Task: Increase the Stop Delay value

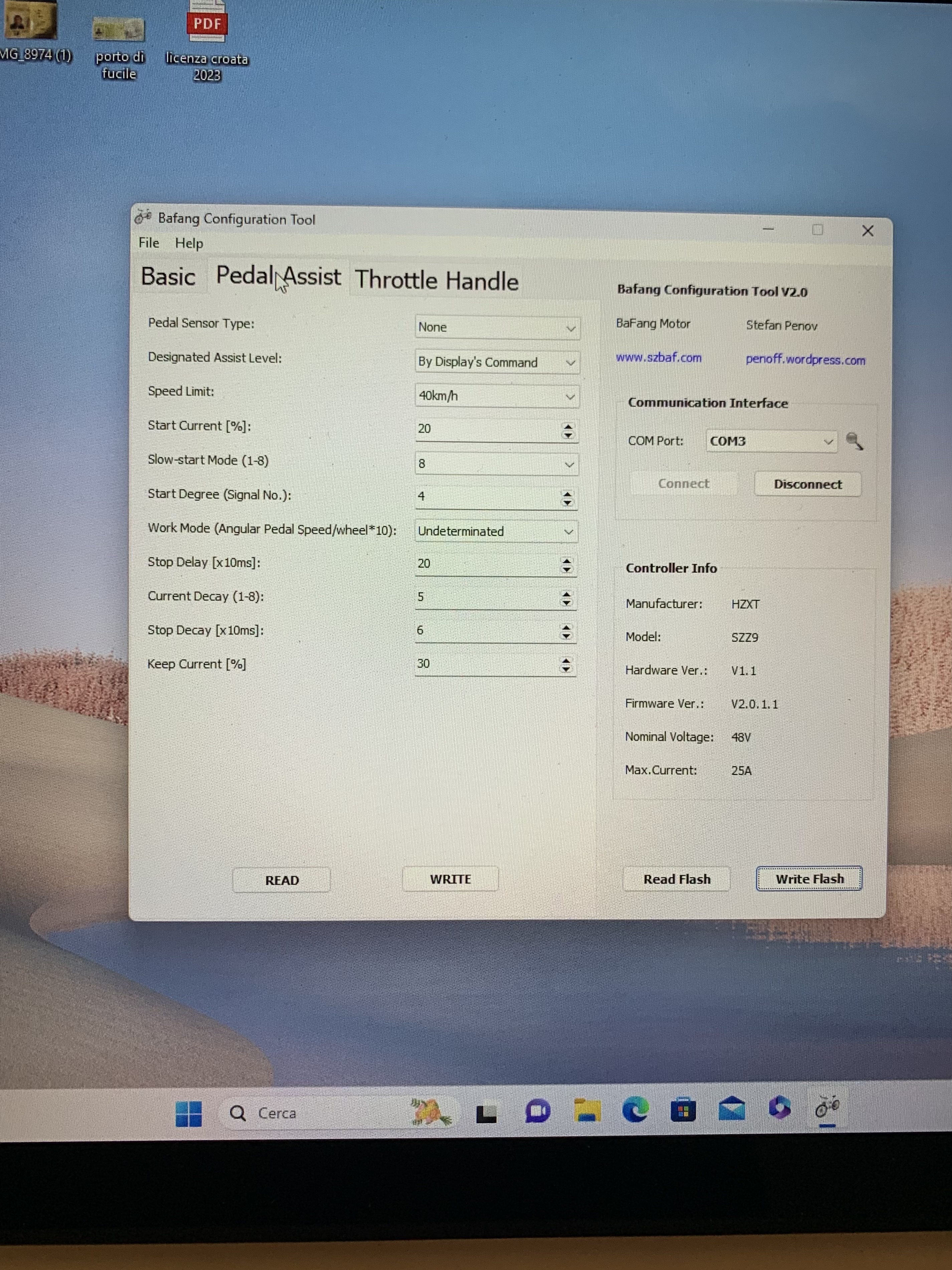Action: tap(567, 561)
